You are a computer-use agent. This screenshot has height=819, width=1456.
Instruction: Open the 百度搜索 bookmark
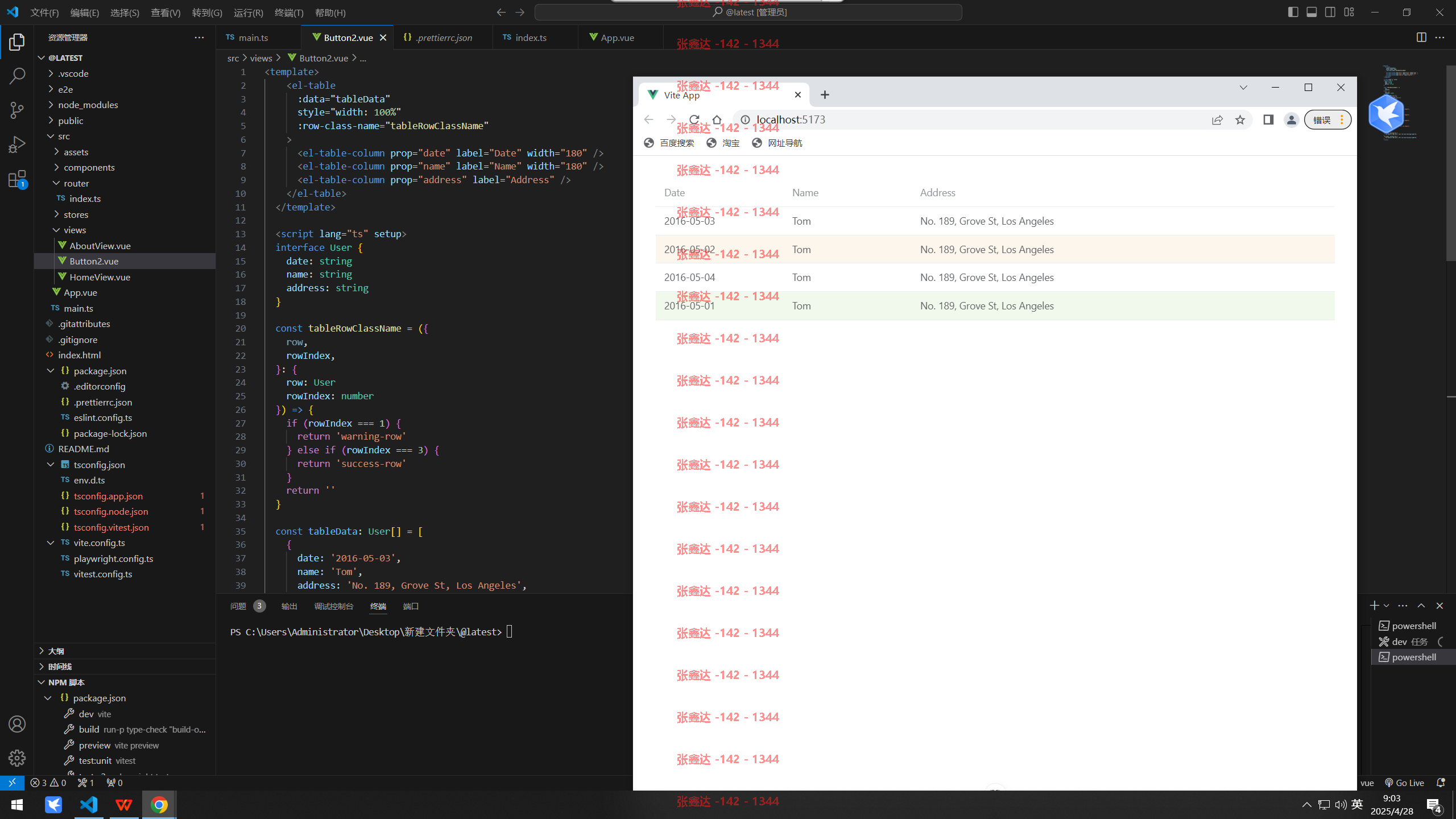click(x=669, y=143)
